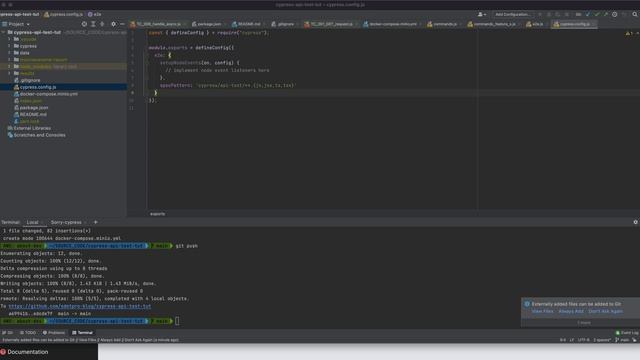Open Scratches and Consoles node
The width and height of the screenshot is (640, 360).
37,135
